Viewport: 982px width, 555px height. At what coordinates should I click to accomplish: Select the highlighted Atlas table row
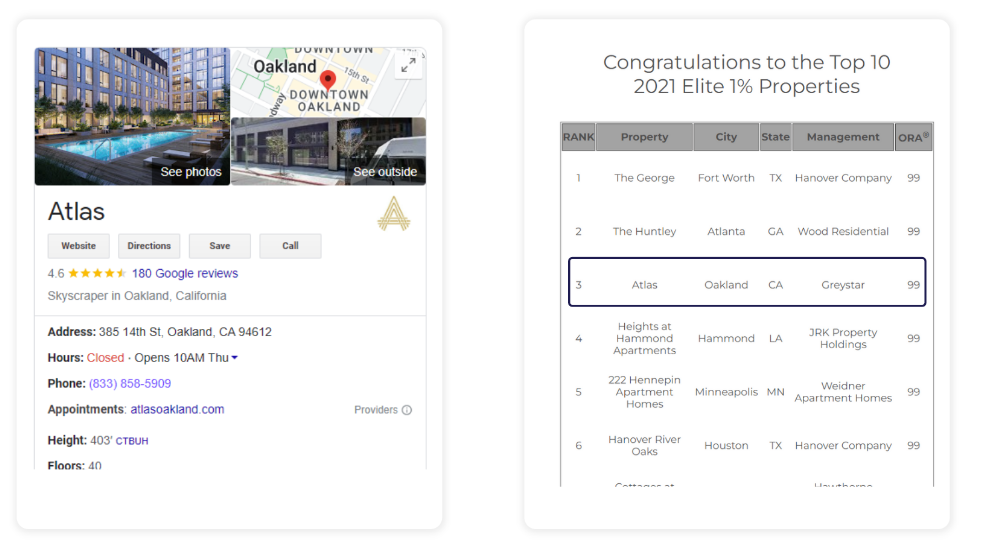click(746, 285)
